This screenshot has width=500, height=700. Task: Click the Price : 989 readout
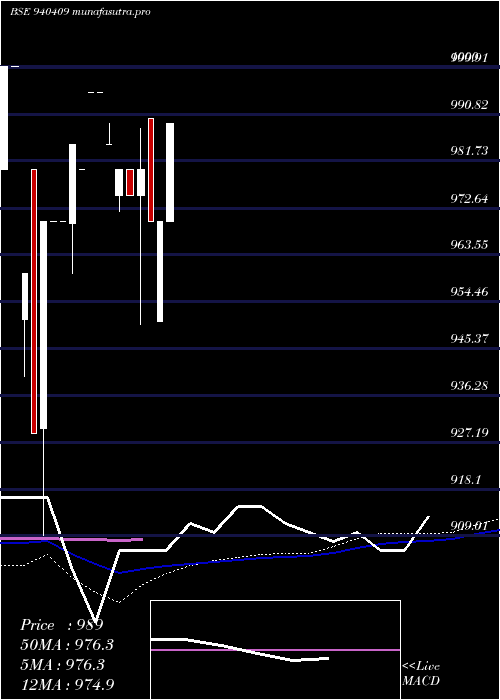pos(62,625)
